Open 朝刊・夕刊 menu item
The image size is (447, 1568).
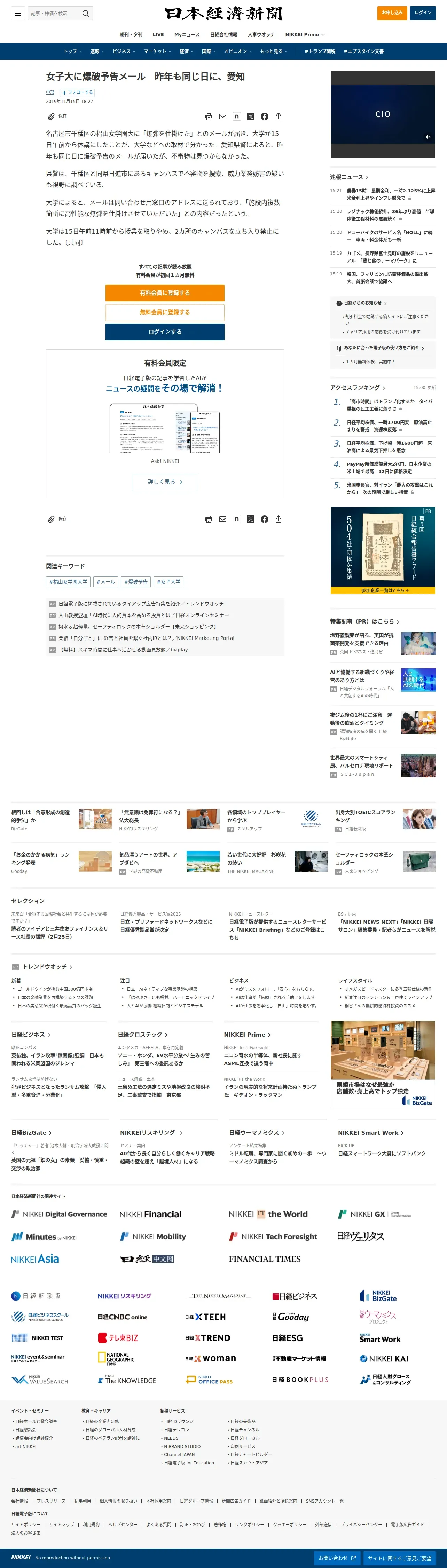(131, 35)
